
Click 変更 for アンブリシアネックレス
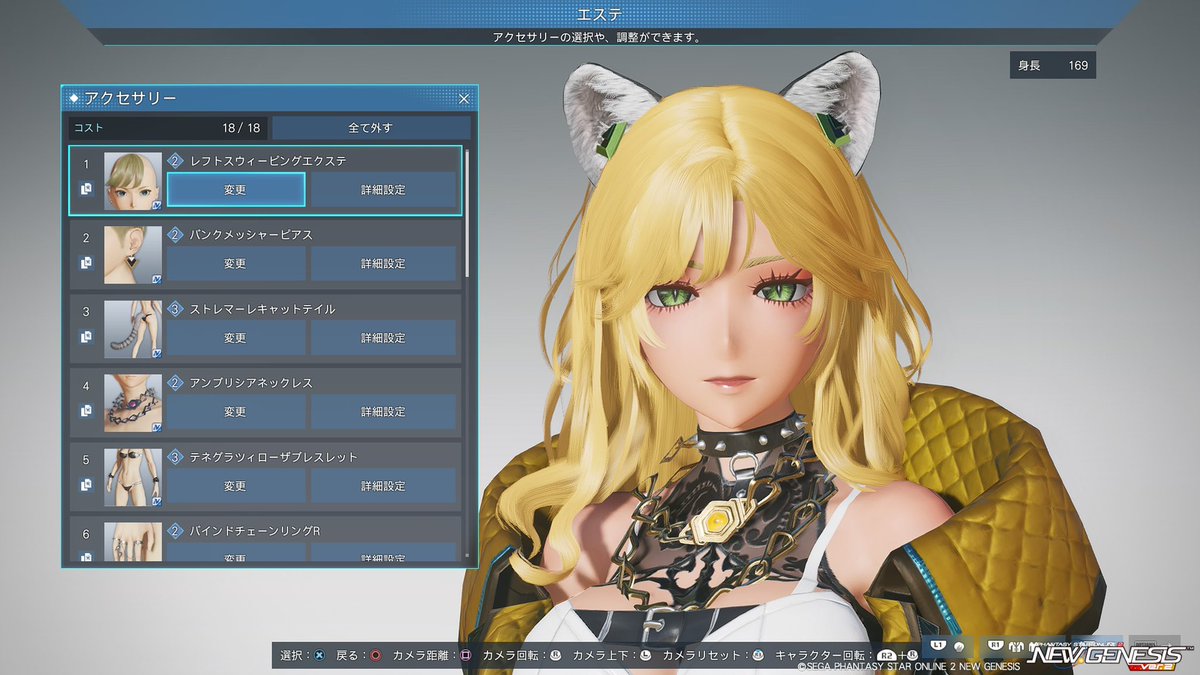(x=235, y=412)
